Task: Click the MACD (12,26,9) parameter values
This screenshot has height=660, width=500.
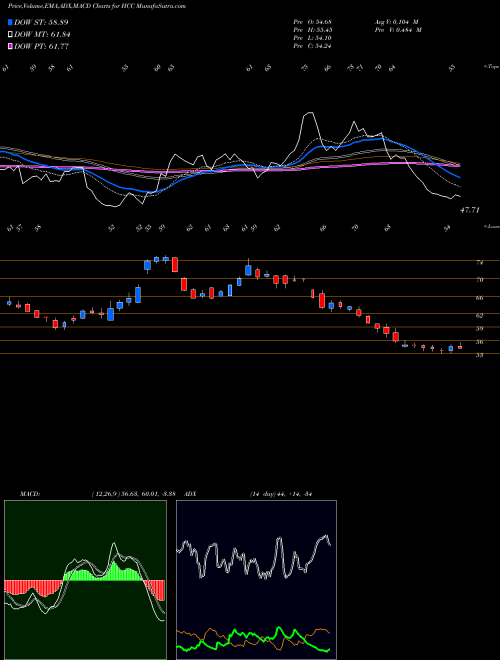Action: (136, 494)
